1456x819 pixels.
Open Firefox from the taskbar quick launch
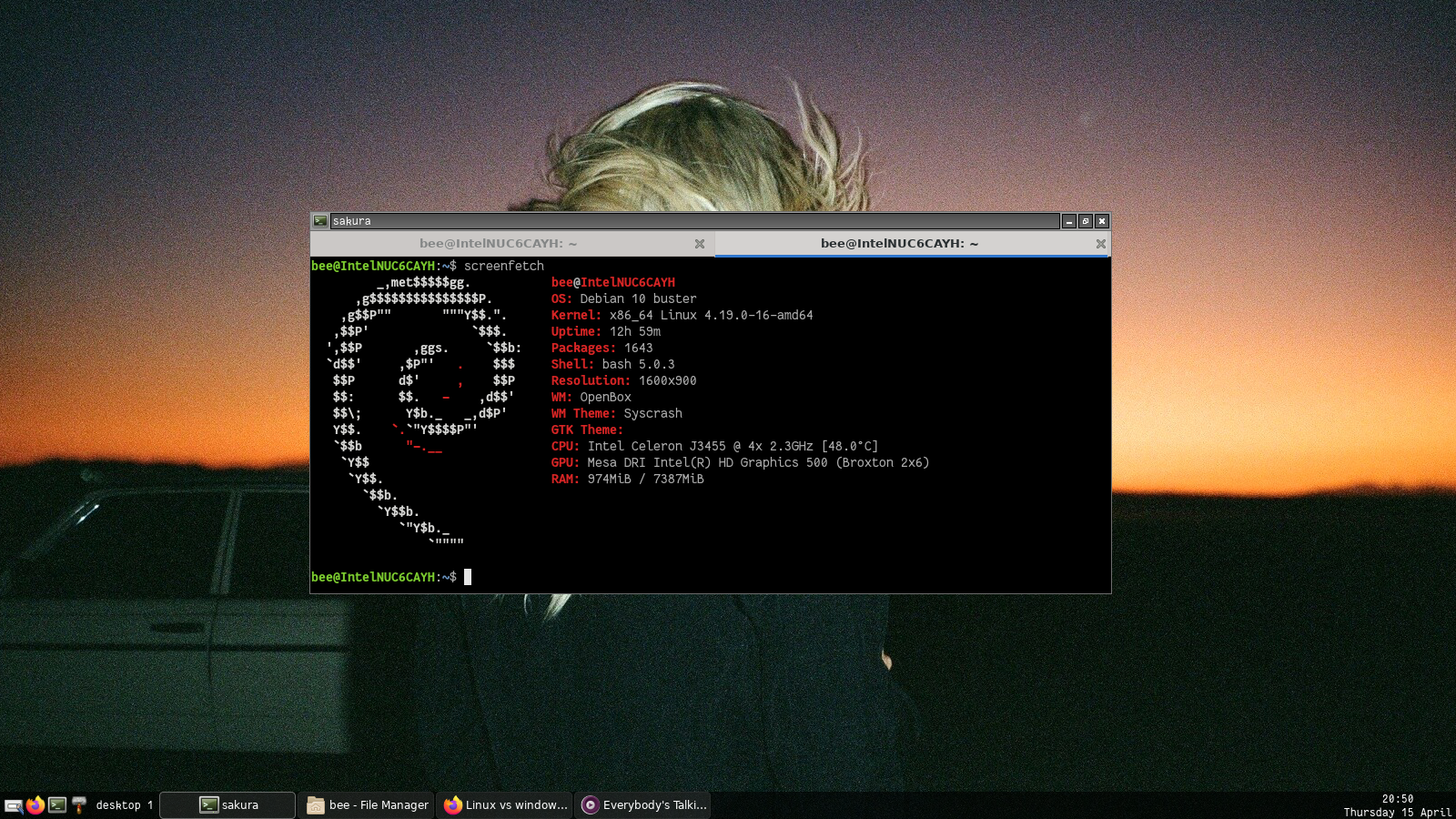pos(35,805)
